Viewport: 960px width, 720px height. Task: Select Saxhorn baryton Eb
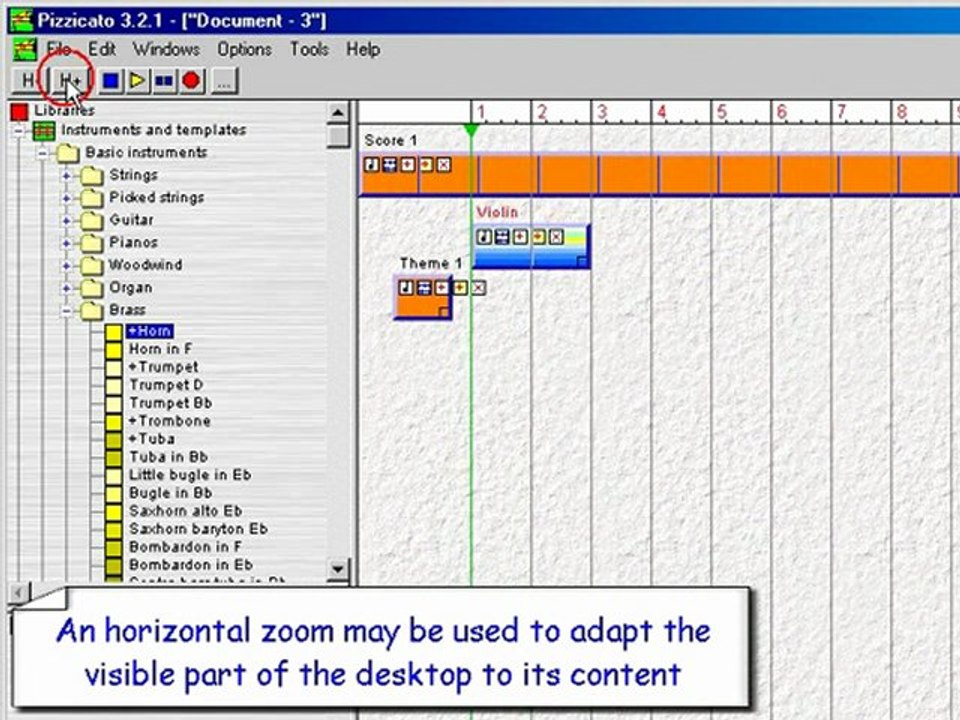pyautogui.click(x=198, y=529)
